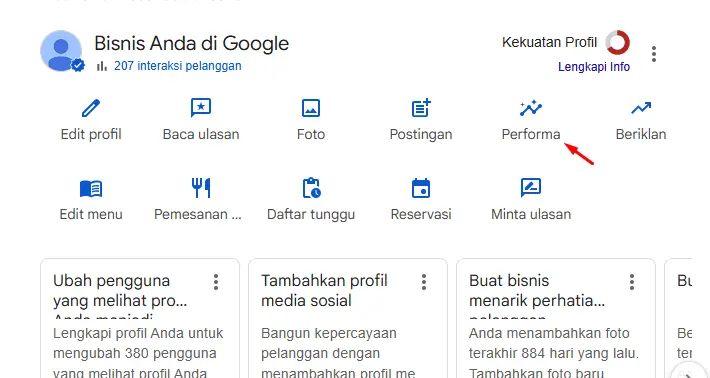Screen dimensions: 710x378
Task: Click text 'Bangun kepercayaan pelanggan dengan'
Action: (329, 344)
